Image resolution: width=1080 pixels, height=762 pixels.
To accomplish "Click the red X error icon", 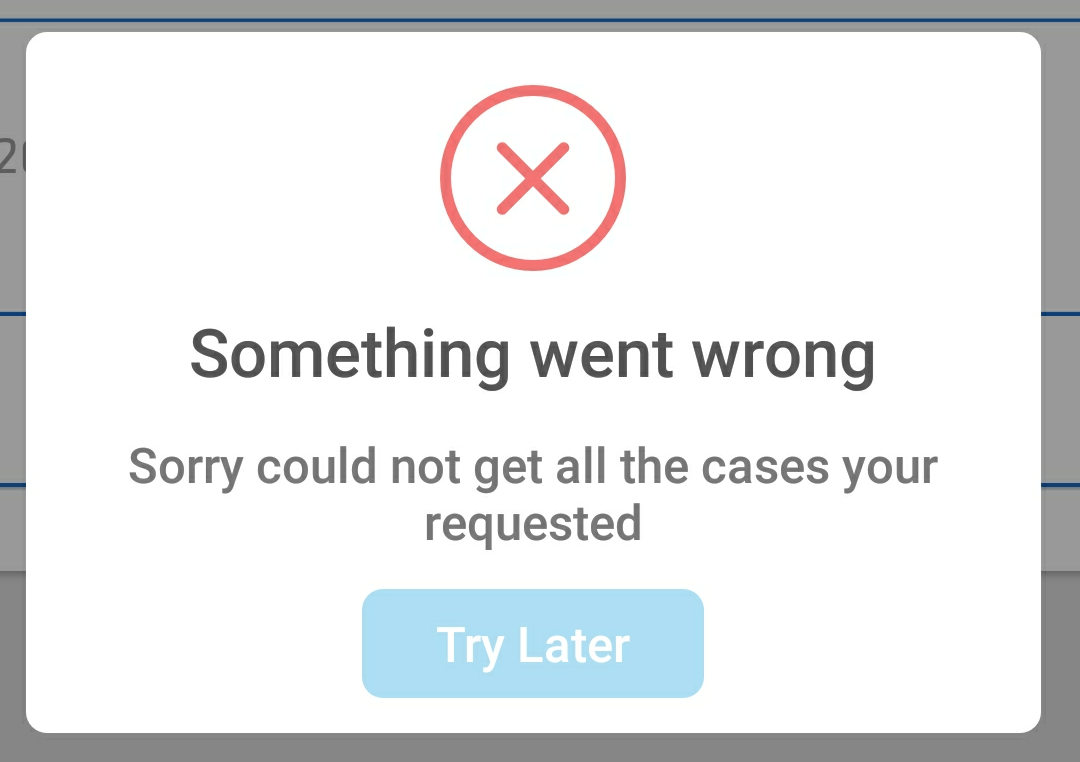I will [532, 178].
